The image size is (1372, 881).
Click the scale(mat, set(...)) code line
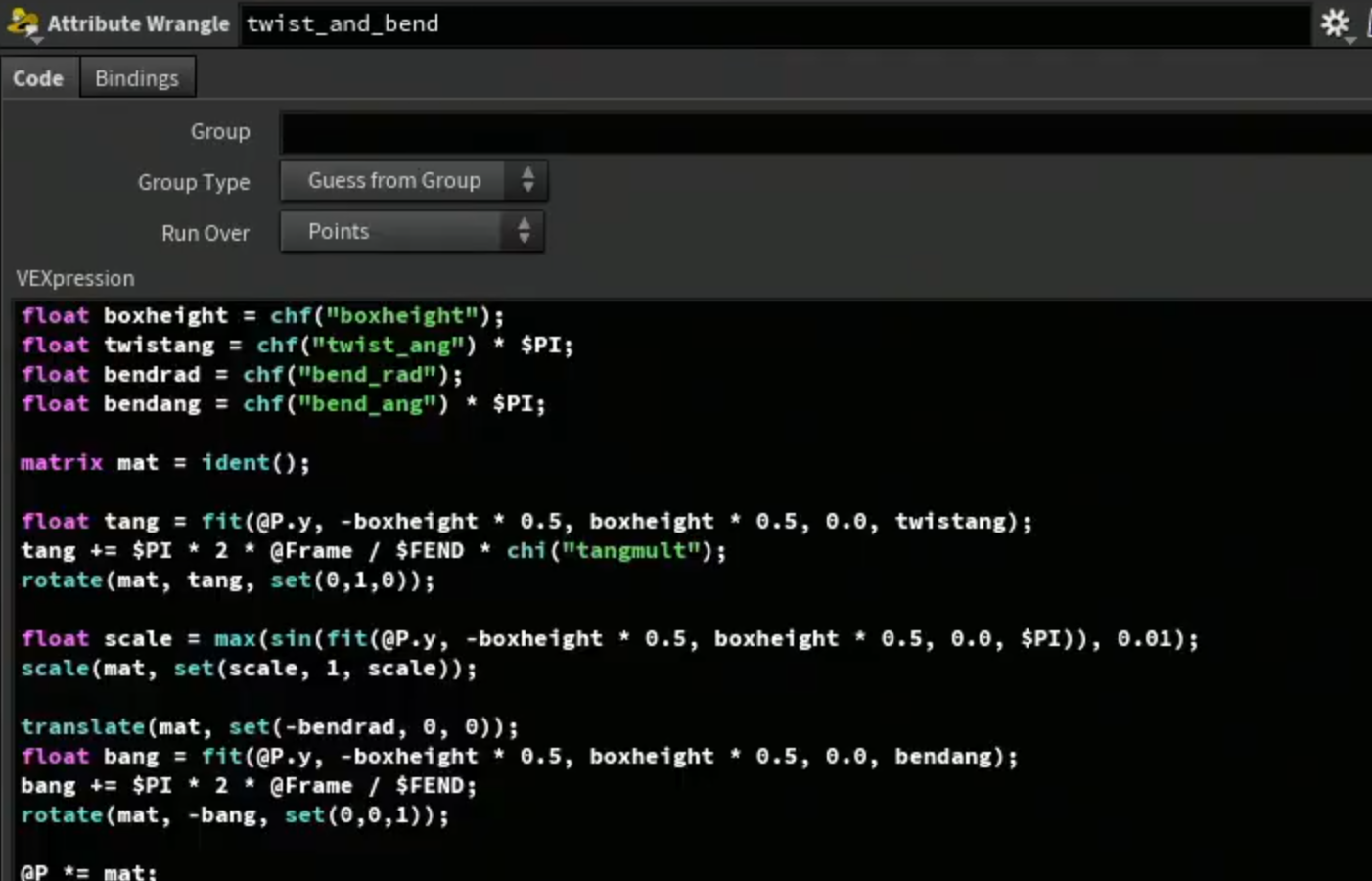(250, 669)
